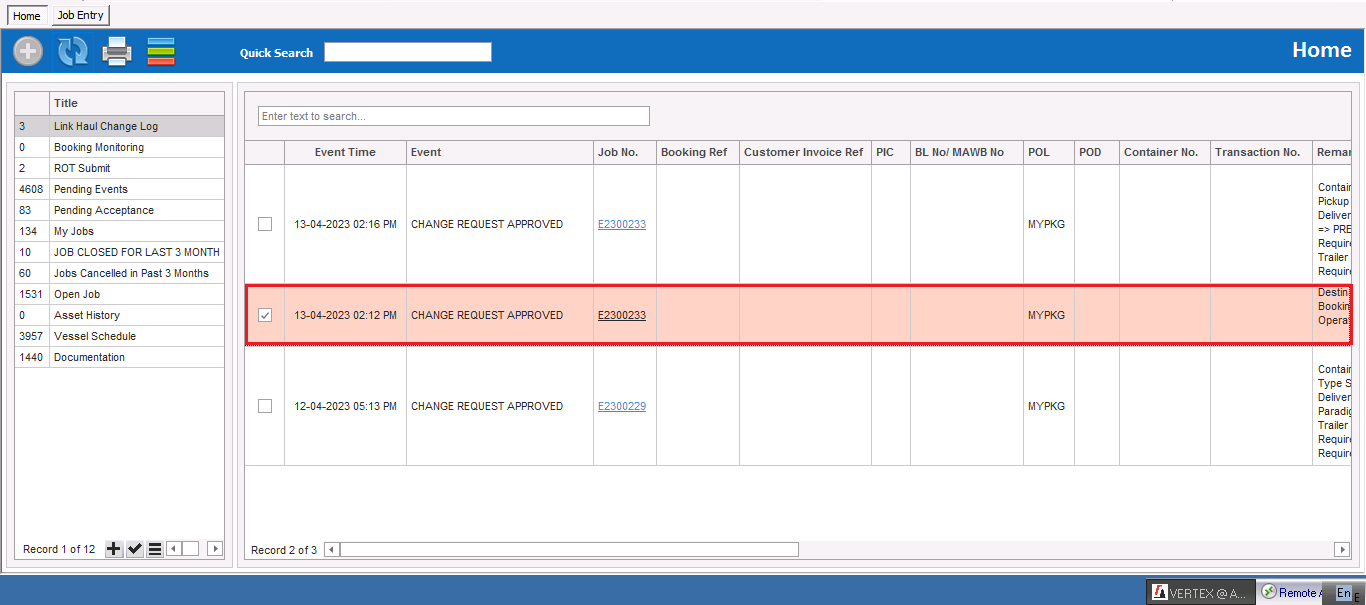Click the printer icon in toolbar
1366x605 pixels.
117,51
